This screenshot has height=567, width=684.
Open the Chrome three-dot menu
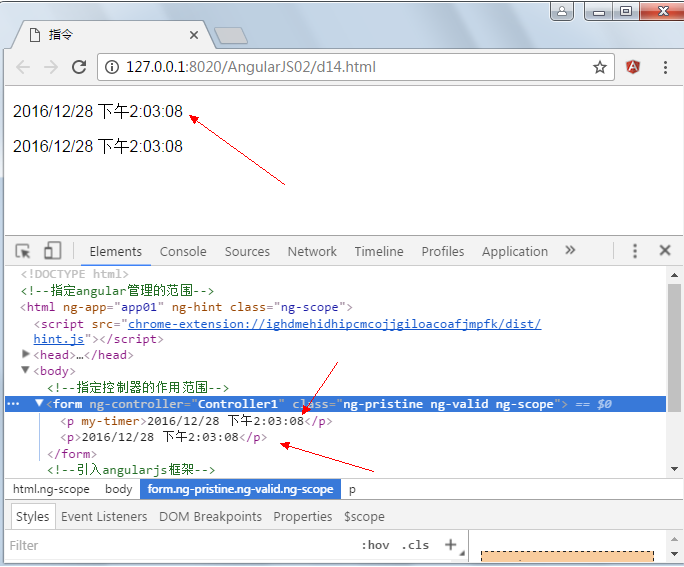[664, 68]
